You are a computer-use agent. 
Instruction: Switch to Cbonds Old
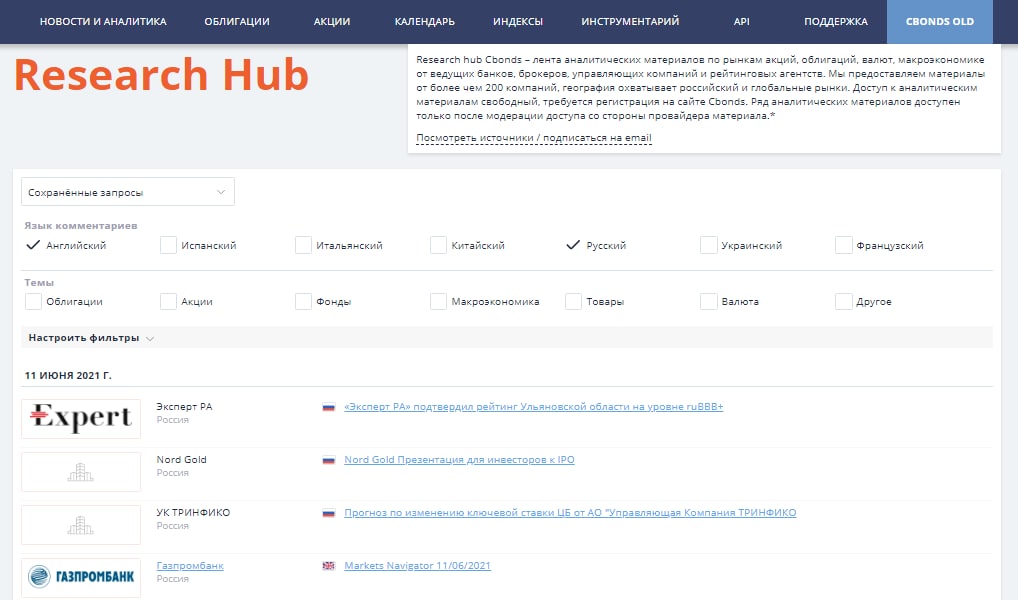939,21
